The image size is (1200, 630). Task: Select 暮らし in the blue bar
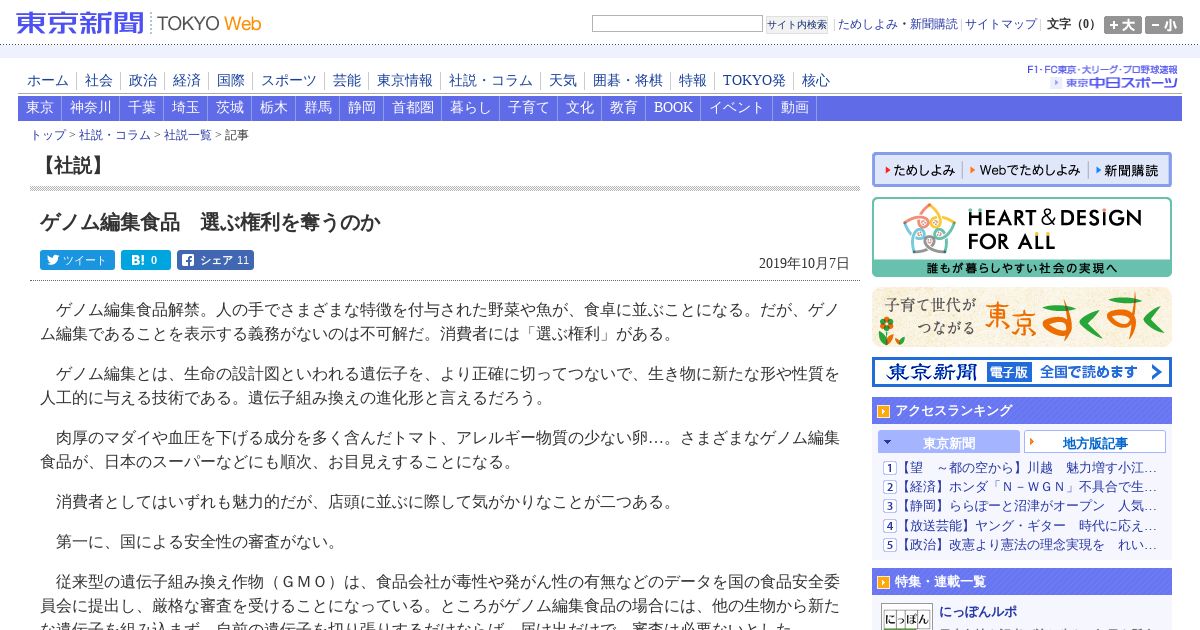coord(471,108)
